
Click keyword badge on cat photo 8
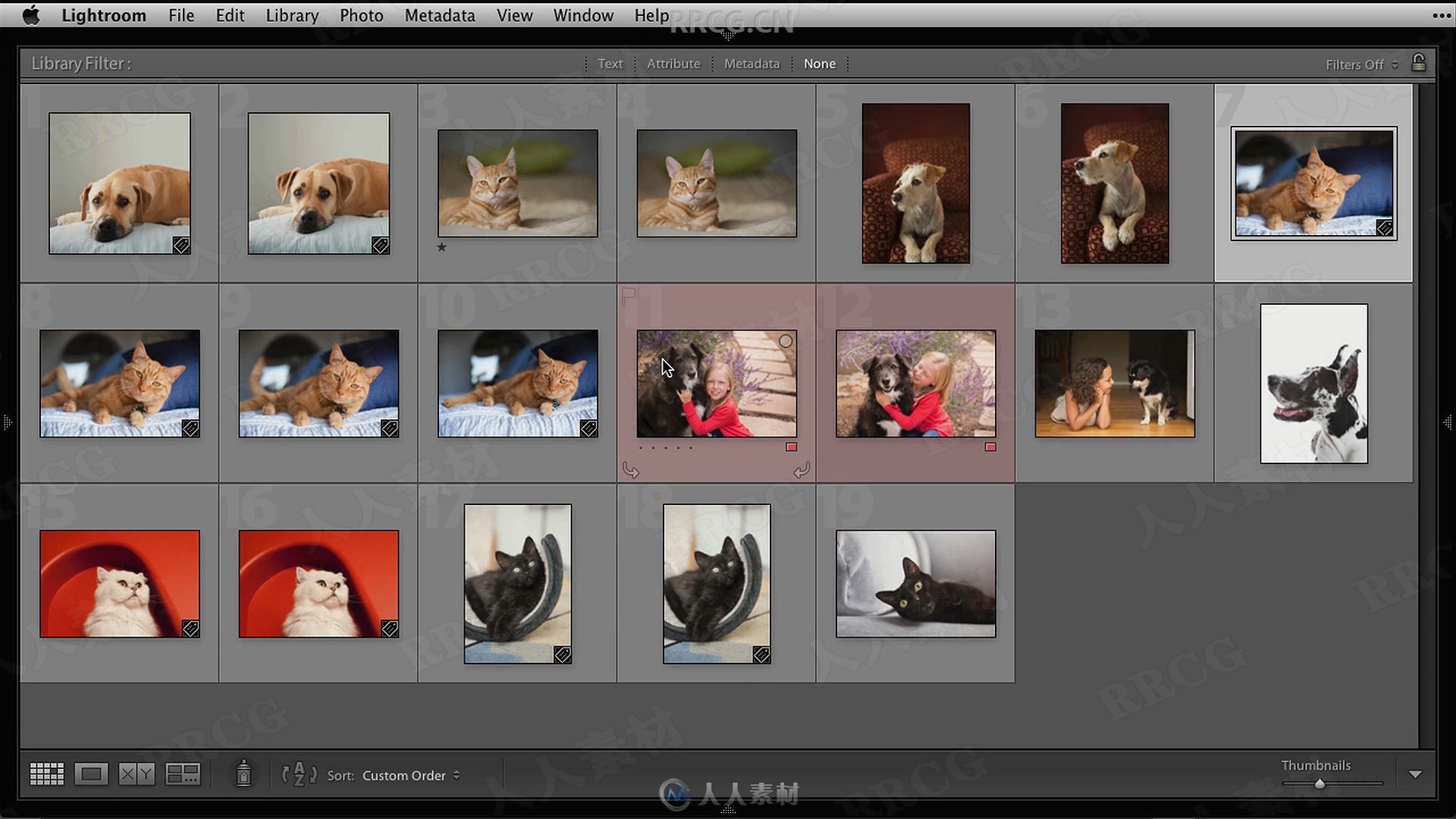(x=190, y=428)
